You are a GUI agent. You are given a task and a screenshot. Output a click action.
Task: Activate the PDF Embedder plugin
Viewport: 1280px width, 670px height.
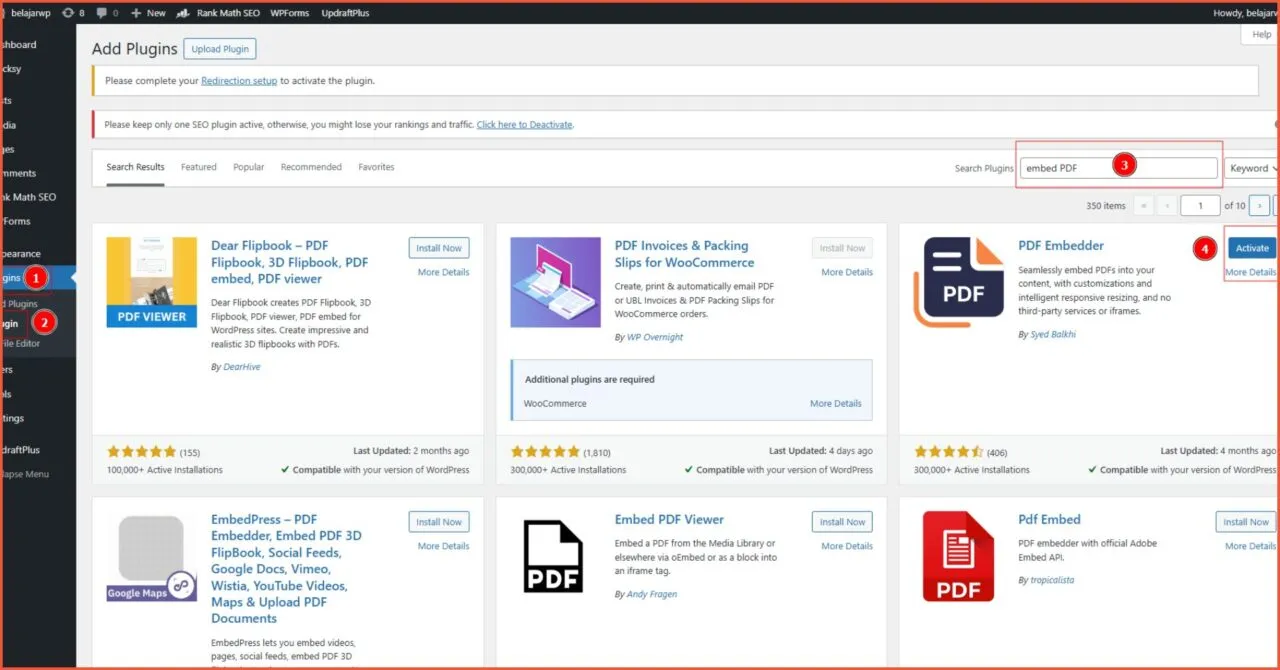(x=1251, y=247)
